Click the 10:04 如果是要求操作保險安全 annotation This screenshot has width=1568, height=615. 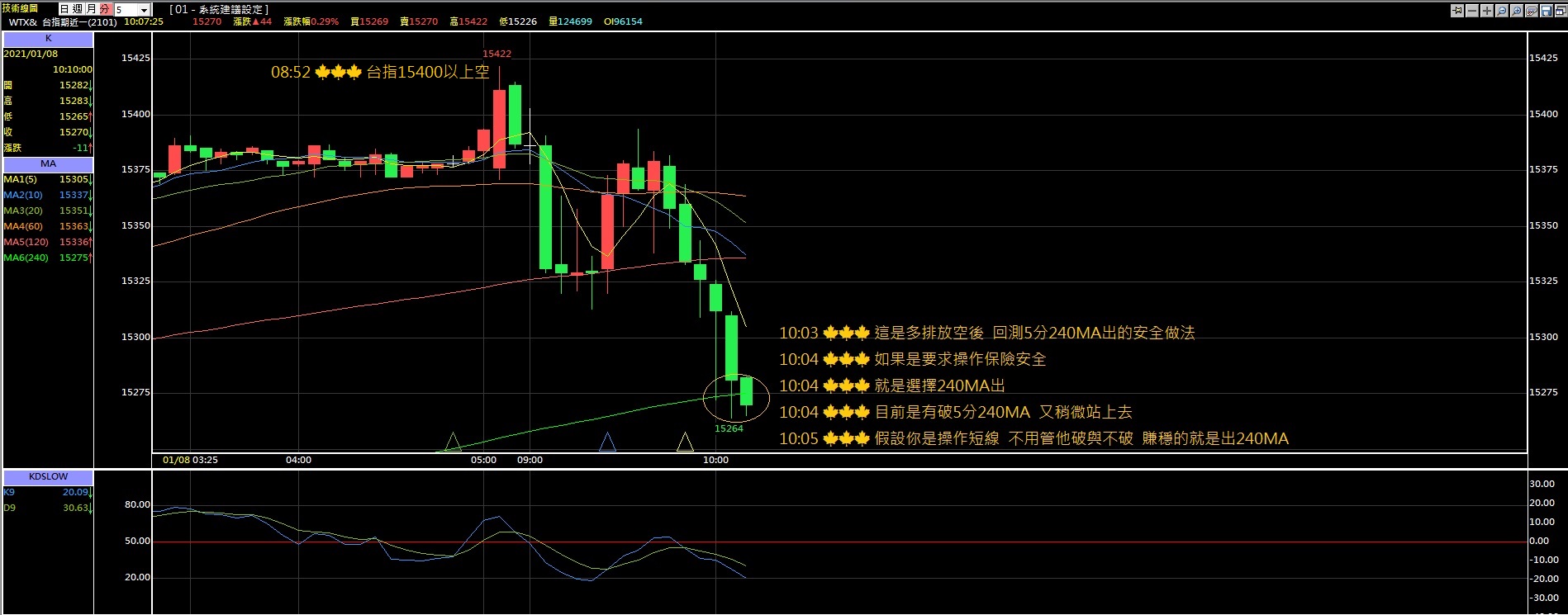[x=913, y=359]
